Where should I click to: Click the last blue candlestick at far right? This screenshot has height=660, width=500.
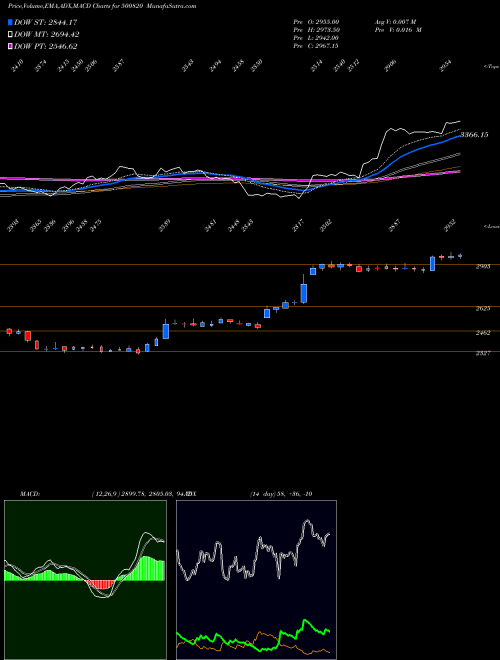tap(460, 256)
